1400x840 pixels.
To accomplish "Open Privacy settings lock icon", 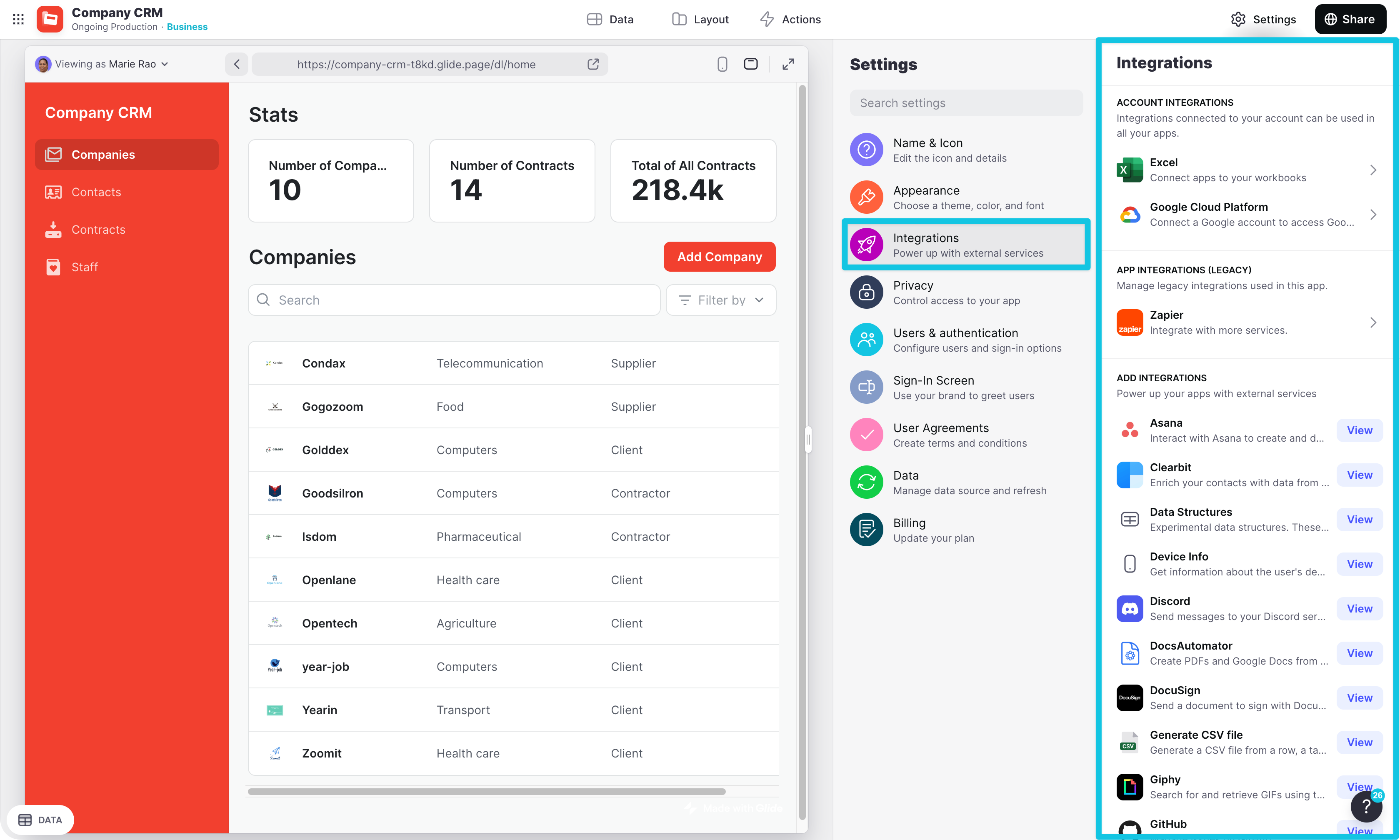I will click(866, 292).
